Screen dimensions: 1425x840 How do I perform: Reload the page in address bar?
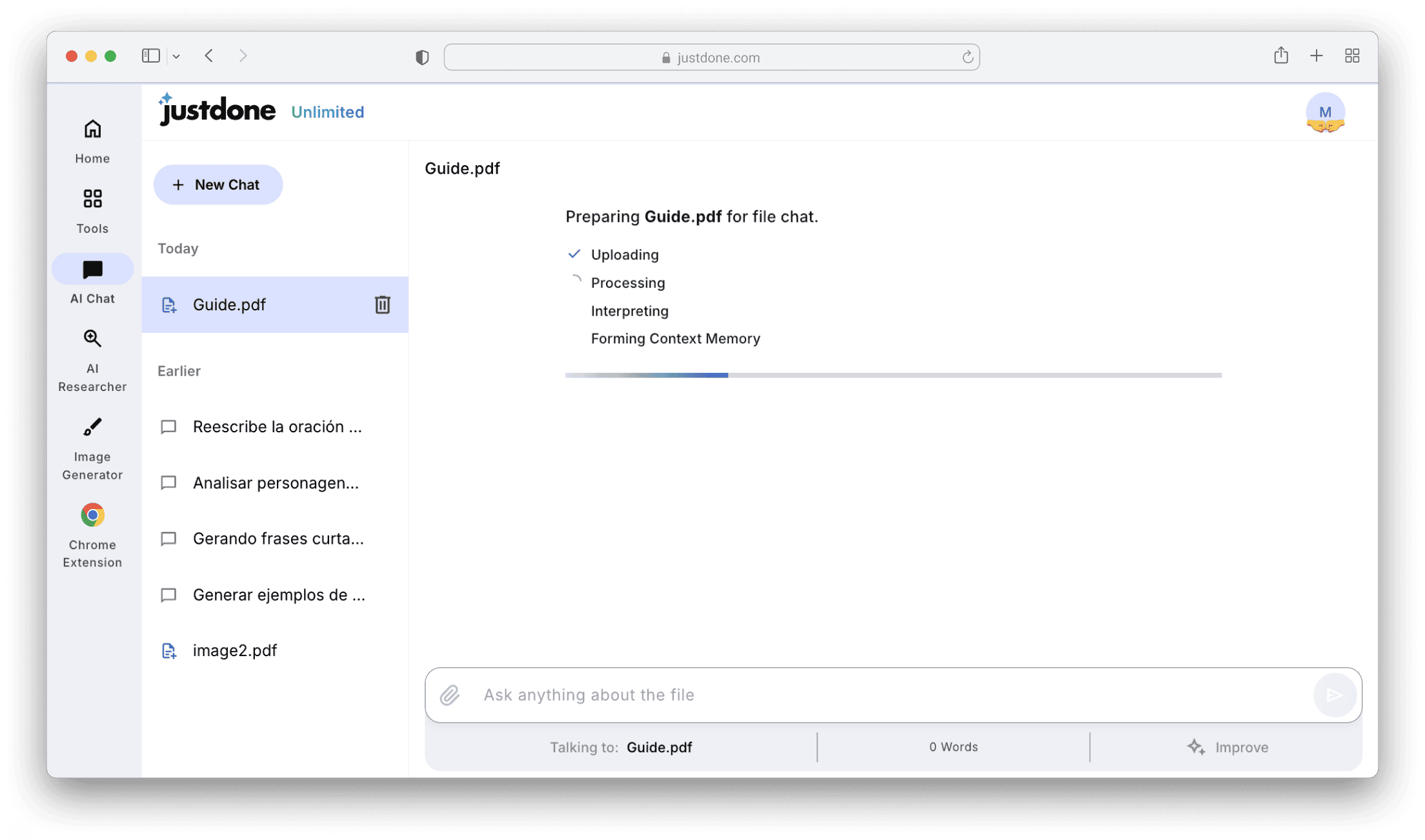click(x=967, y=57)
